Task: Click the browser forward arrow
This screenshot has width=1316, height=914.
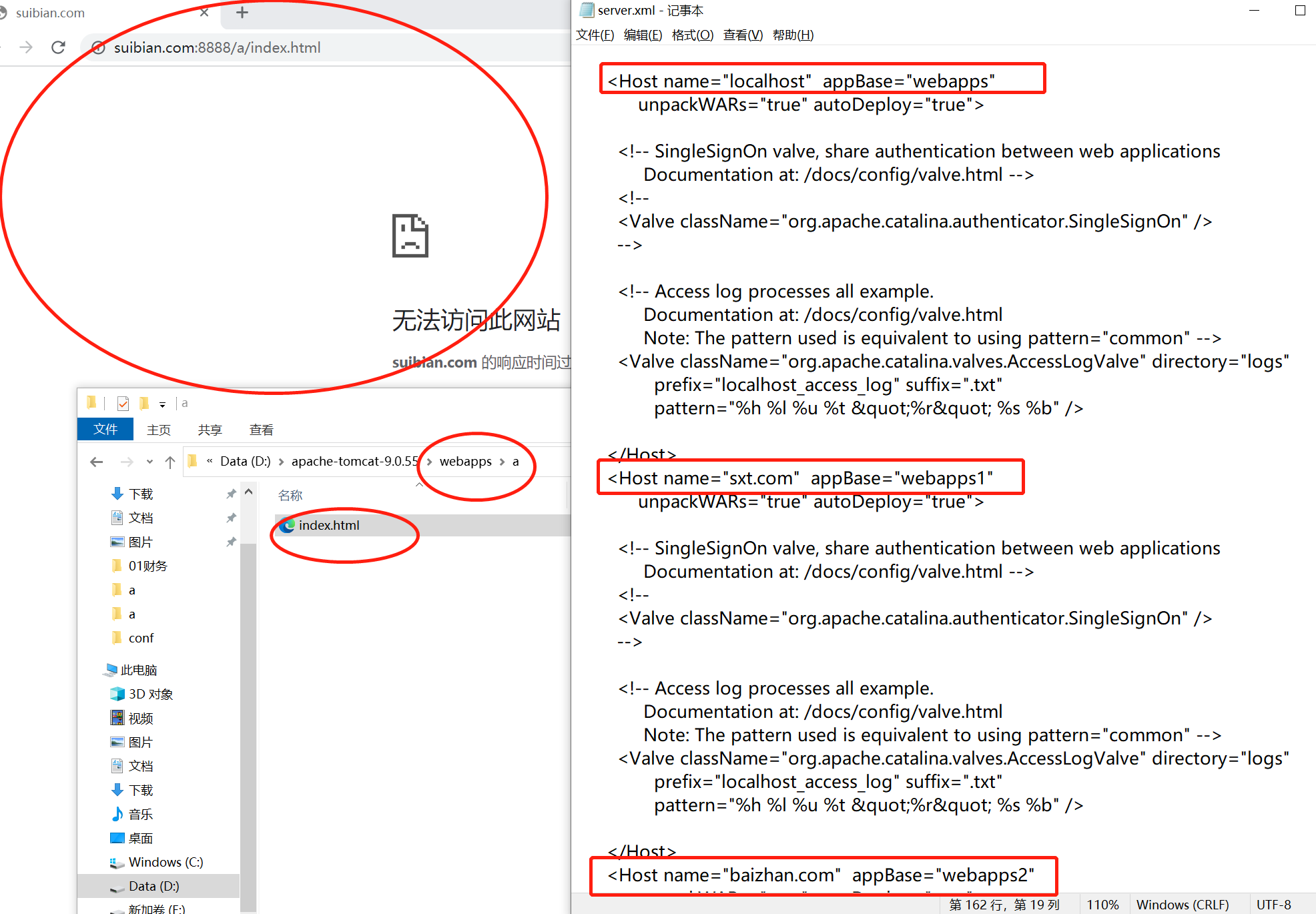Action: coord(26,47)
